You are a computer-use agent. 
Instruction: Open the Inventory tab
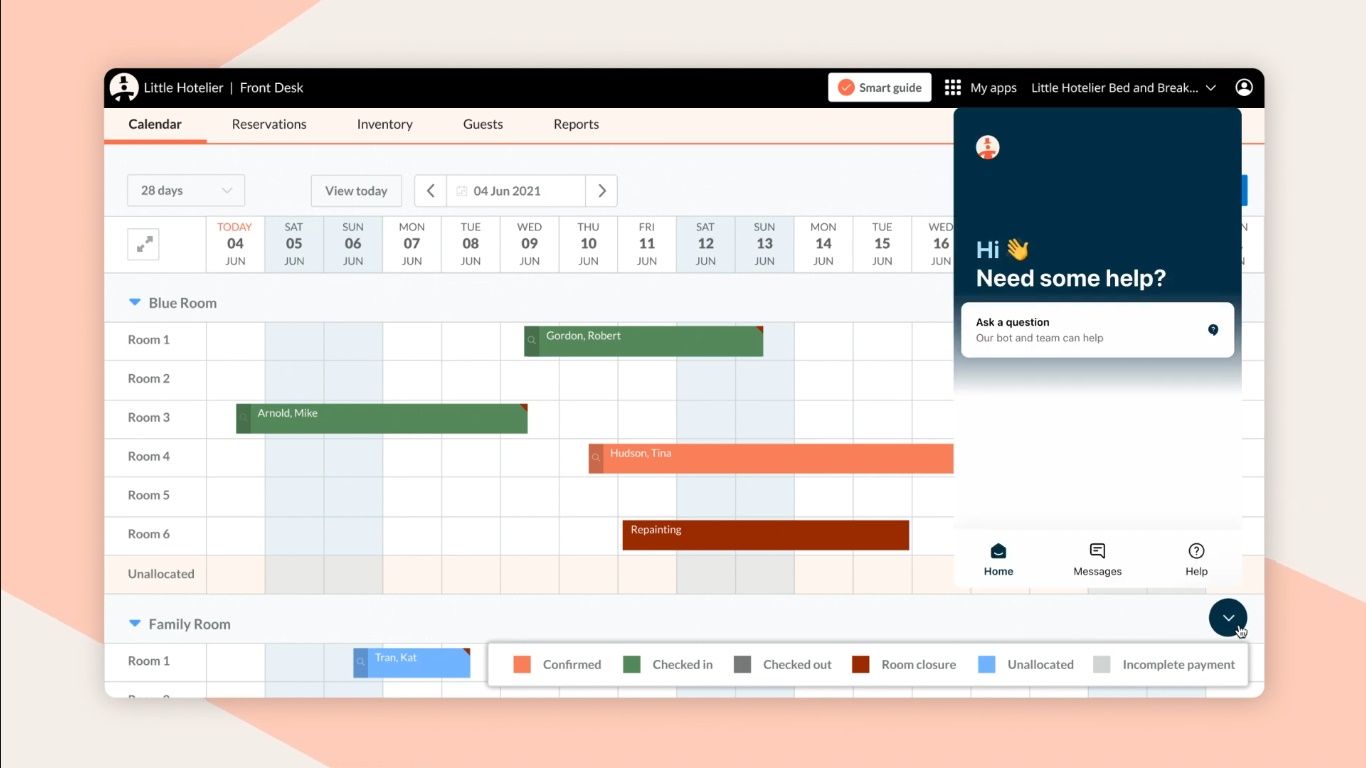385,125
